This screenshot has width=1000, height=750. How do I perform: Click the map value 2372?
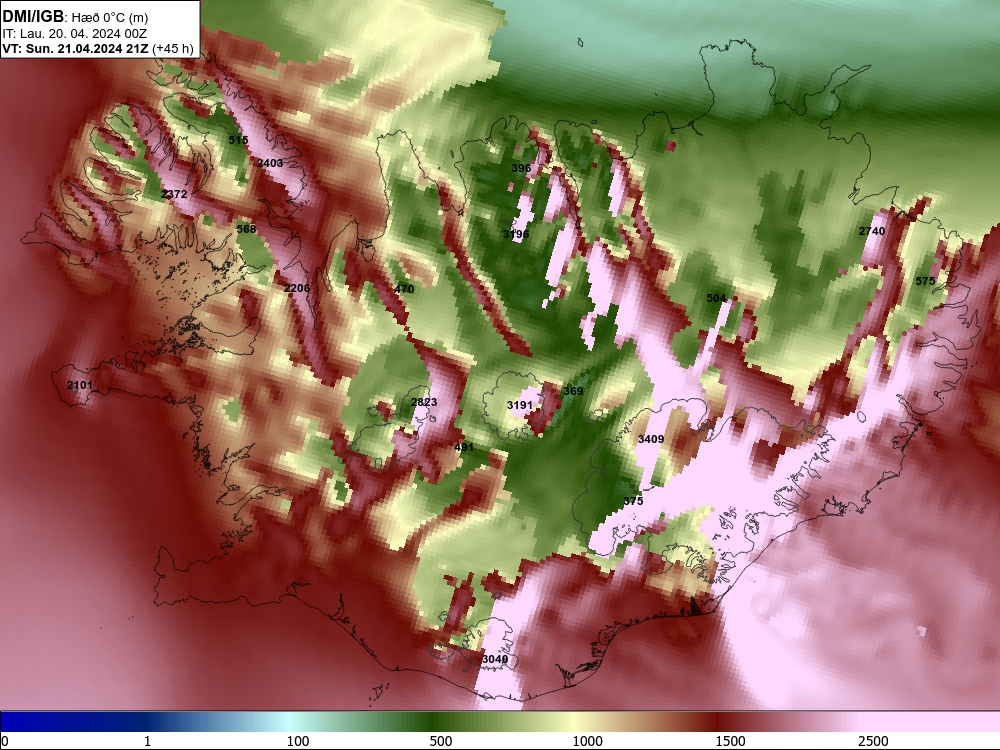174,194
